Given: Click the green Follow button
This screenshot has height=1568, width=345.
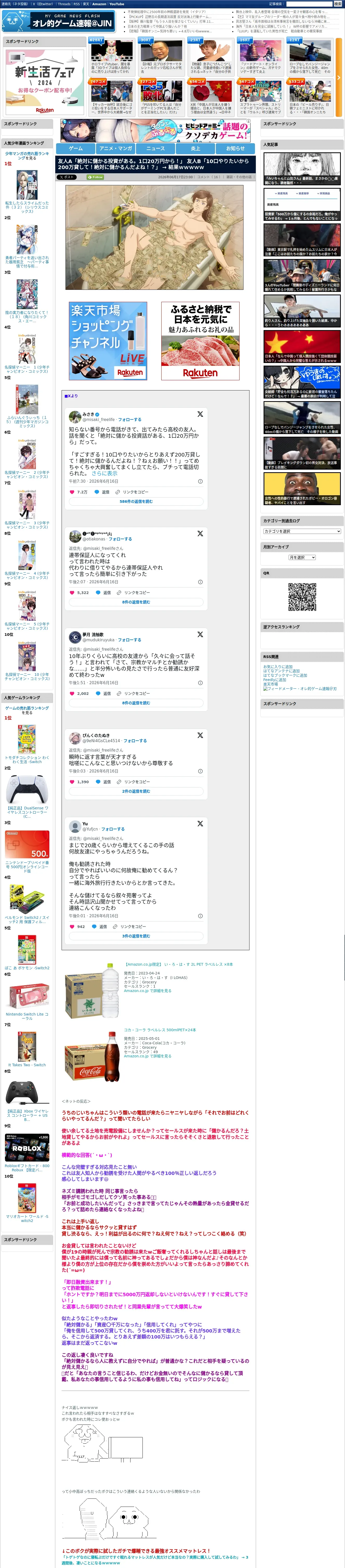Looking at the screenshot, I should coord(95,177).
